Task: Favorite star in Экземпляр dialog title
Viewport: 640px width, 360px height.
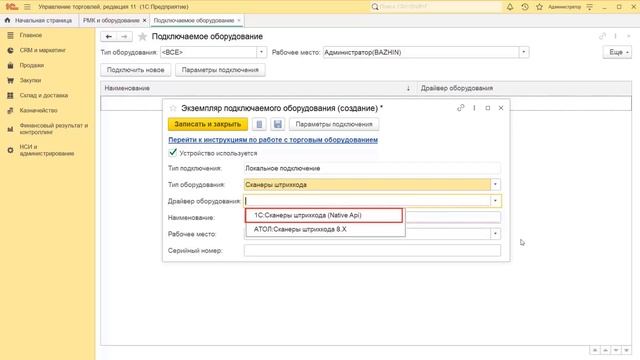Action: pos(173,108)
